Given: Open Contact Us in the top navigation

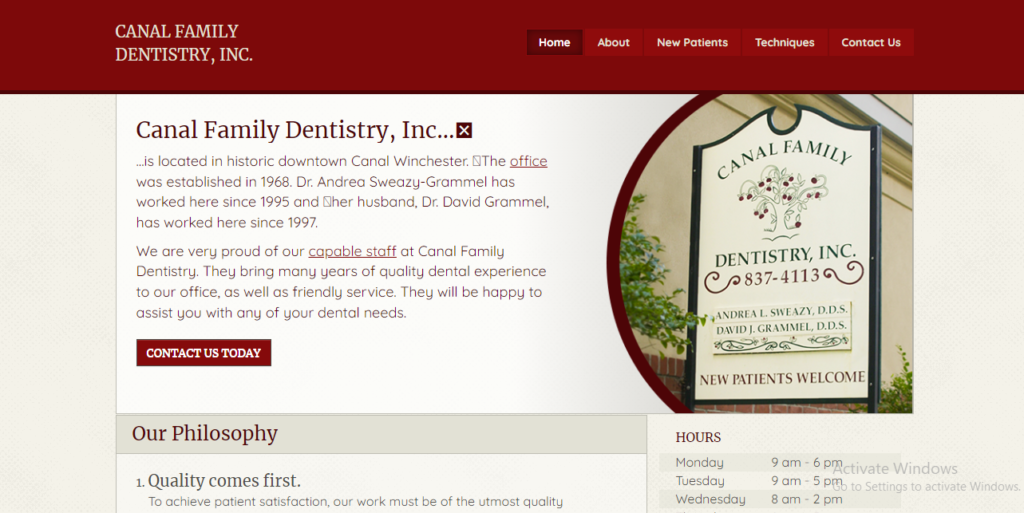Looking at the screenshot, I should pyautogui.click(x=871, y=42).
